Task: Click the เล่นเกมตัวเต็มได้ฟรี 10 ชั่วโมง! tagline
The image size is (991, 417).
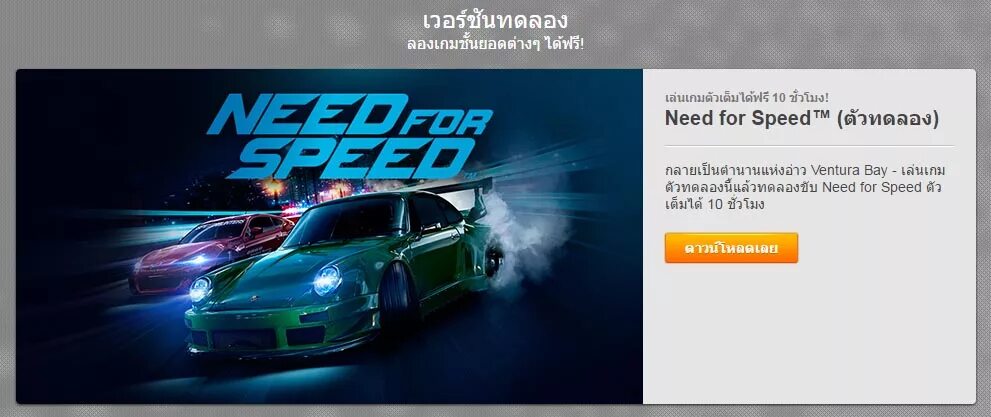Action: click(747, 97)
